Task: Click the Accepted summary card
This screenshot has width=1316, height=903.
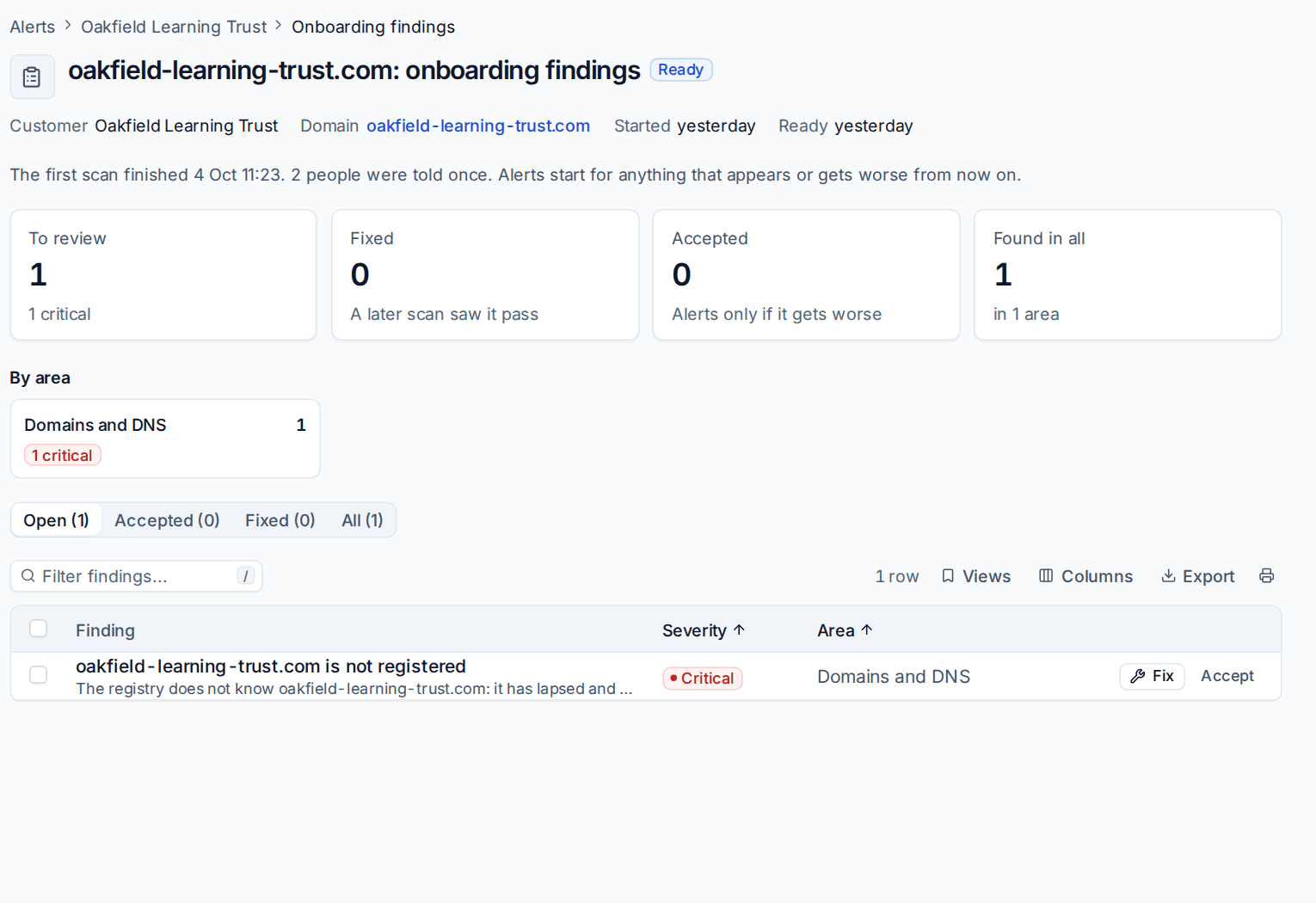Action: point(807,275)
